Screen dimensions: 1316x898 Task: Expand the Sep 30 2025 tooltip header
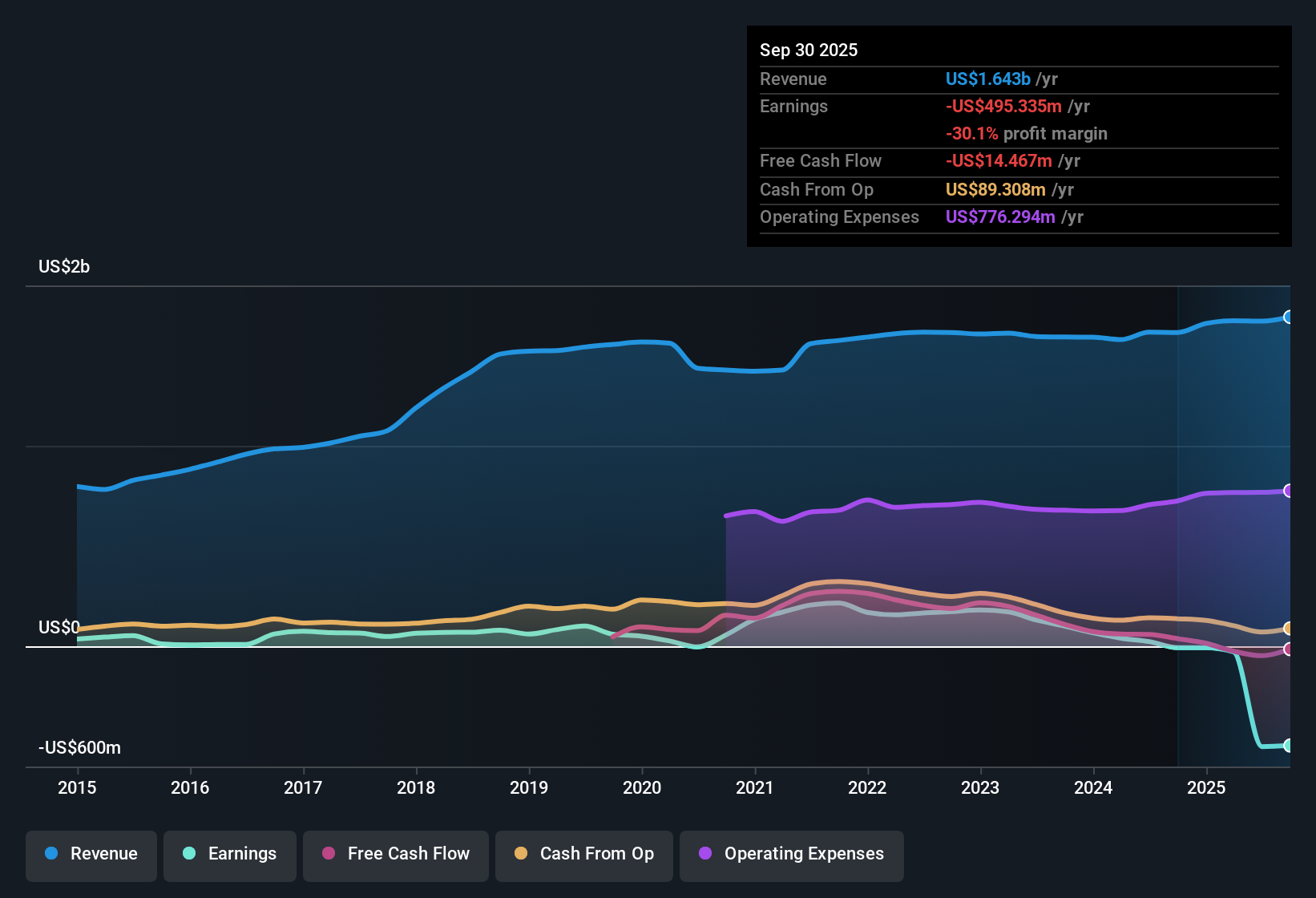pos(809,50)
